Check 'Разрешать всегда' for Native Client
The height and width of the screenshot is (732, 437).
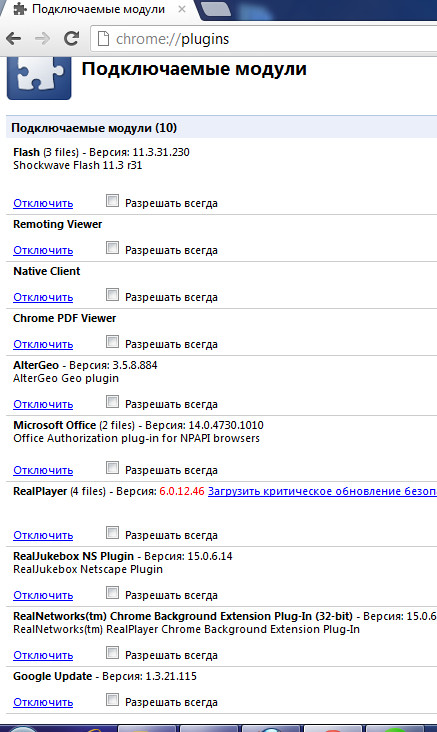coord(112,295)
